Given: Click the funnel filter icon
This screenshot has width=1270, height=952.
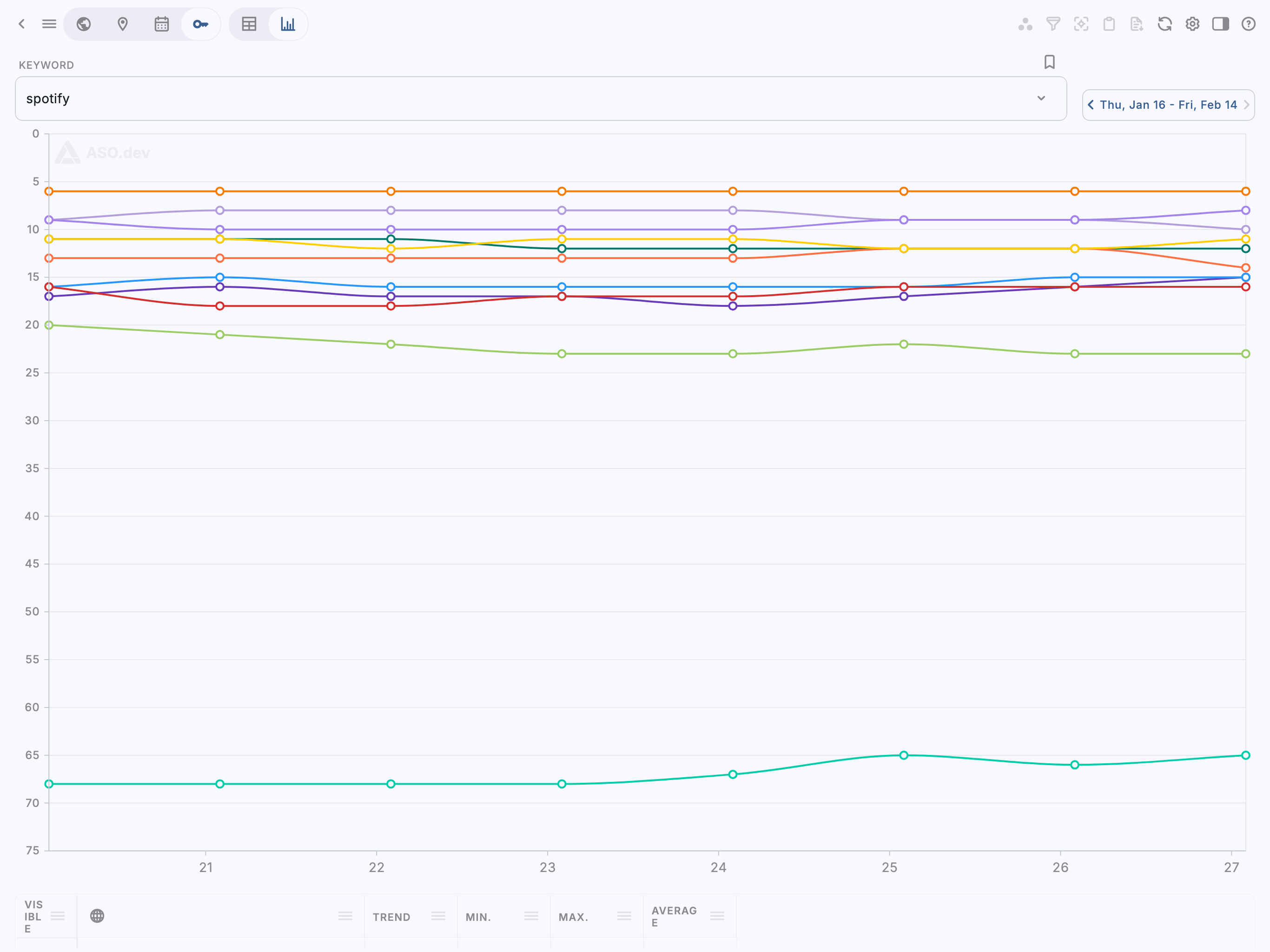Looking at the screenshot, I should tap(1053, 24).
